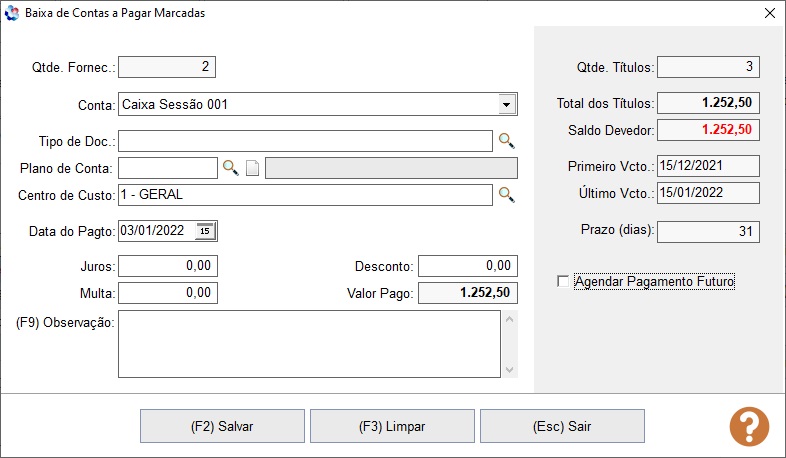Enable Agendar Pagamento Futuro checkbox

(x=563, y=281)
